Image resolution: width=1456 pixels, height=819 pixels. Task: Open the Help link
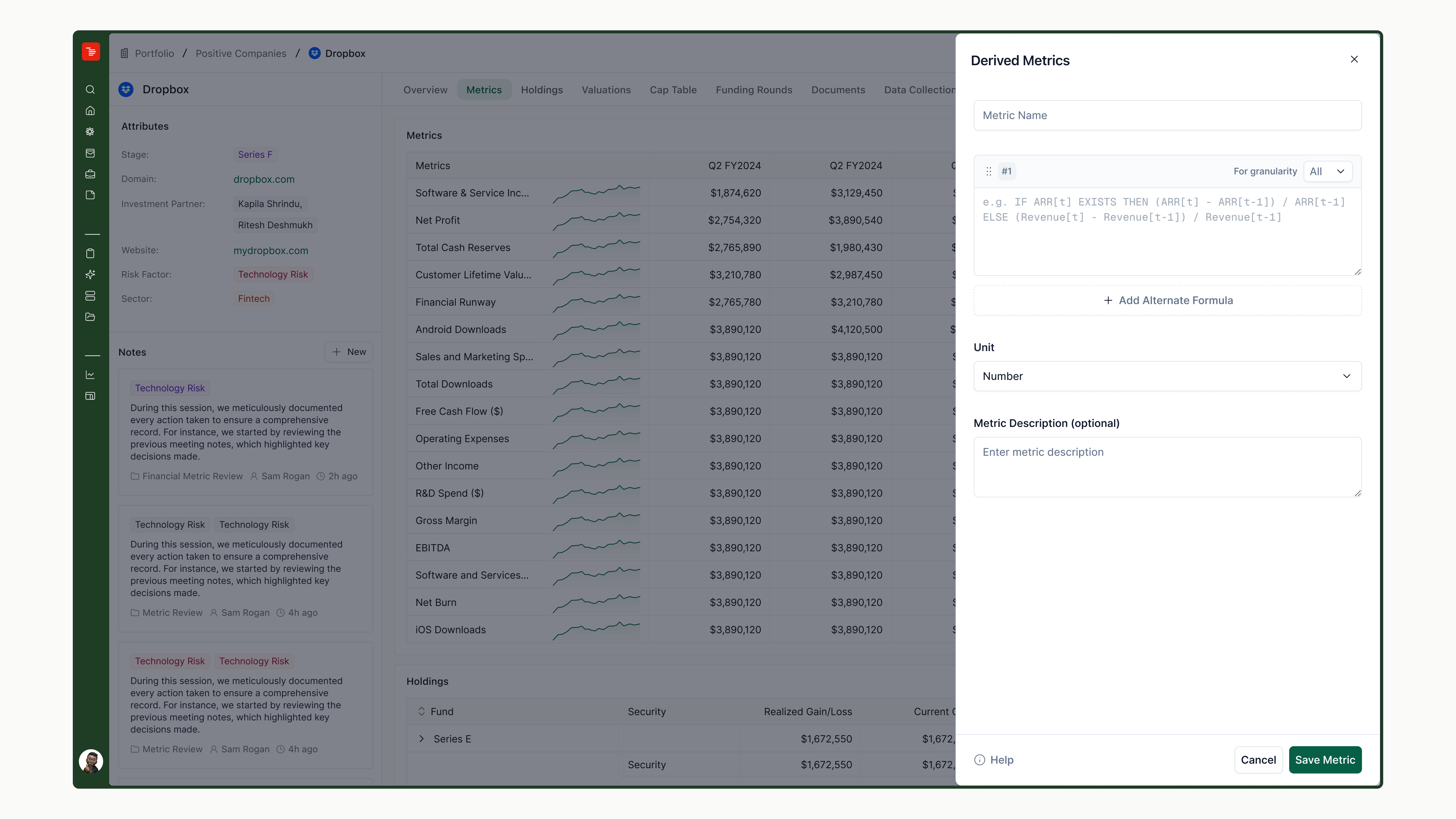point(994,760)
